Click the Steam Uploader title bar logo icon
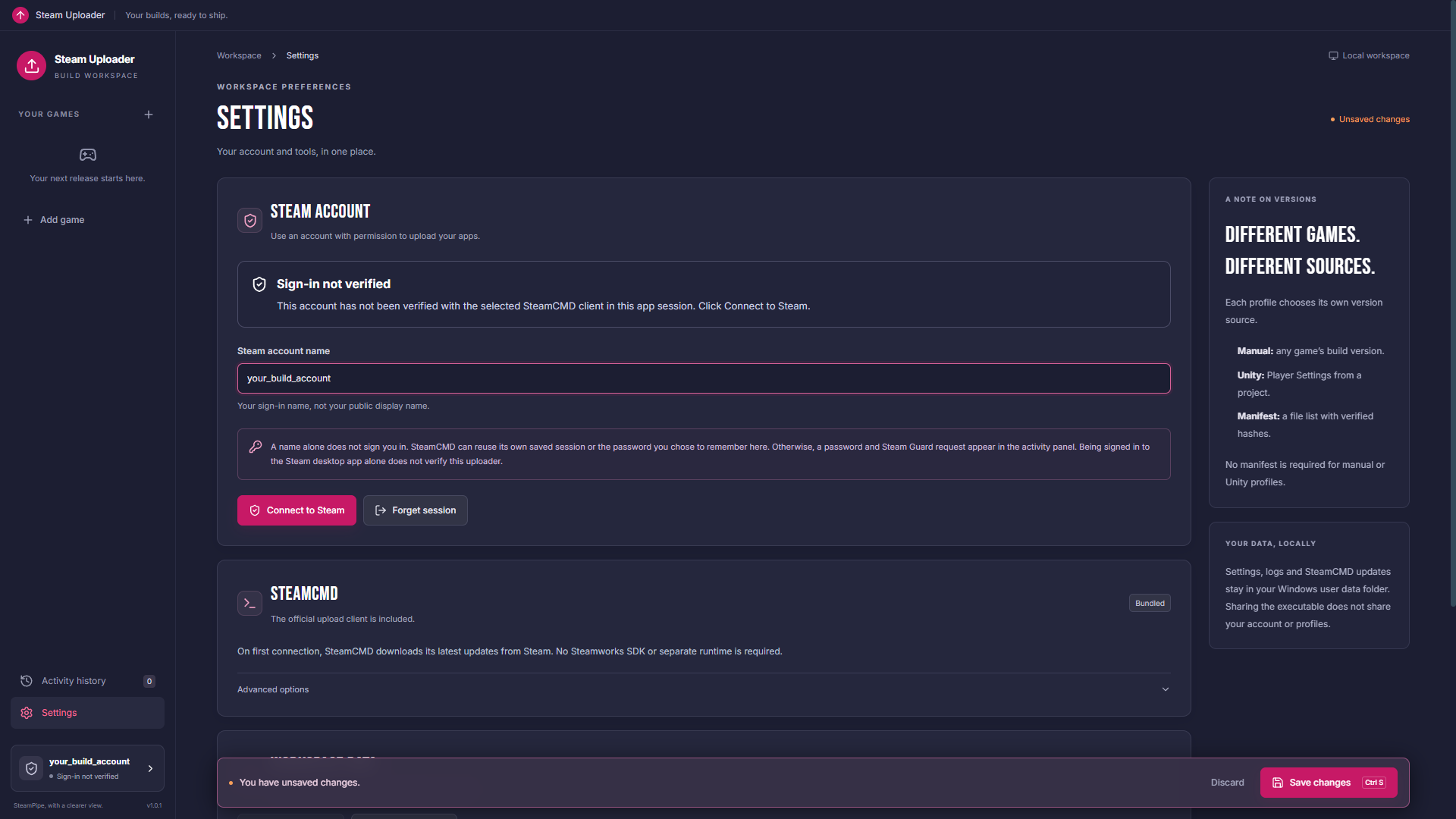The height and width of the screenshot is (819, 1456). coord(20,15)
